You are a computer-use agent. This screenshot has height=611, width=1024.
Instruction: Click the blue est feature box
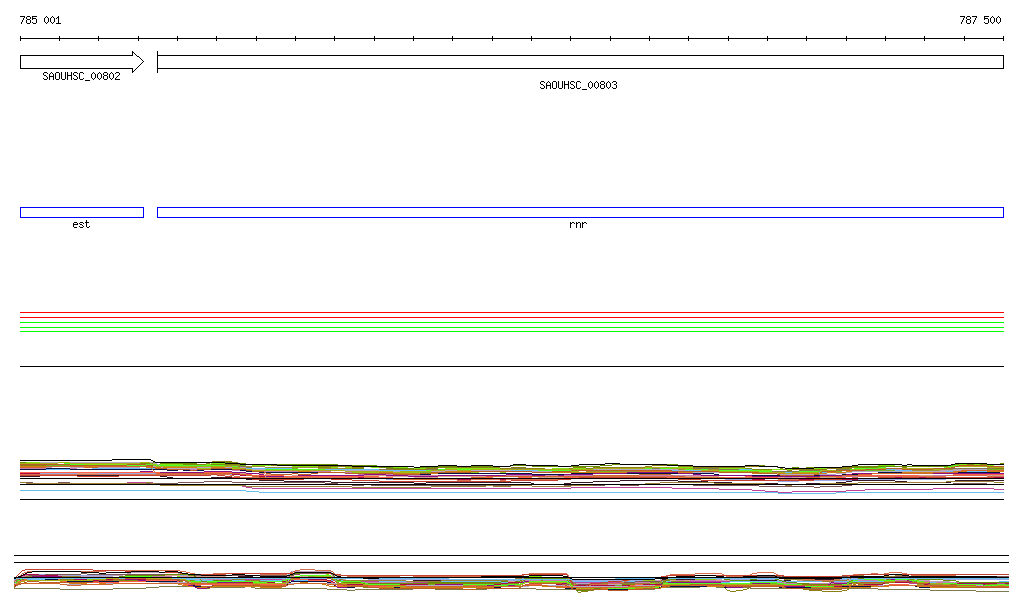point(81,212)
